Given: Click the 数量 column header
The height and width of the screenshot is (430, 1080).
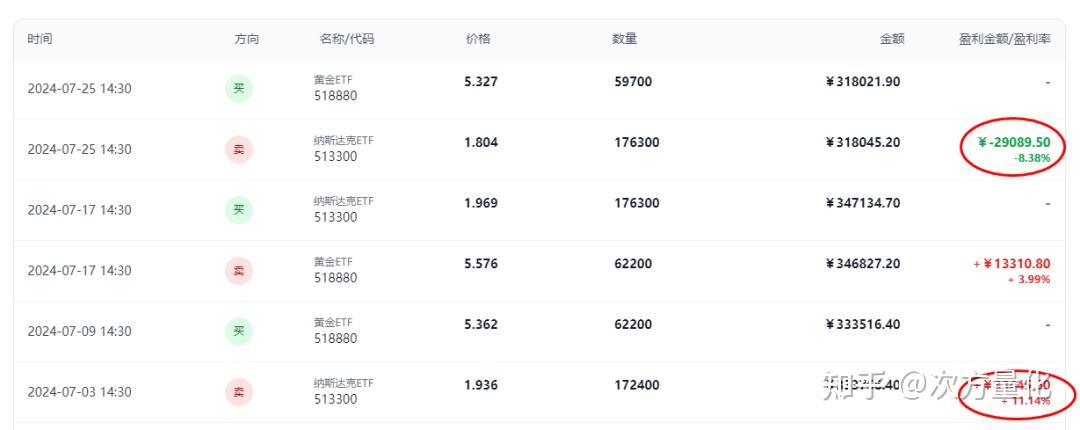Looking at the screenshot, I should coord(625,39).
